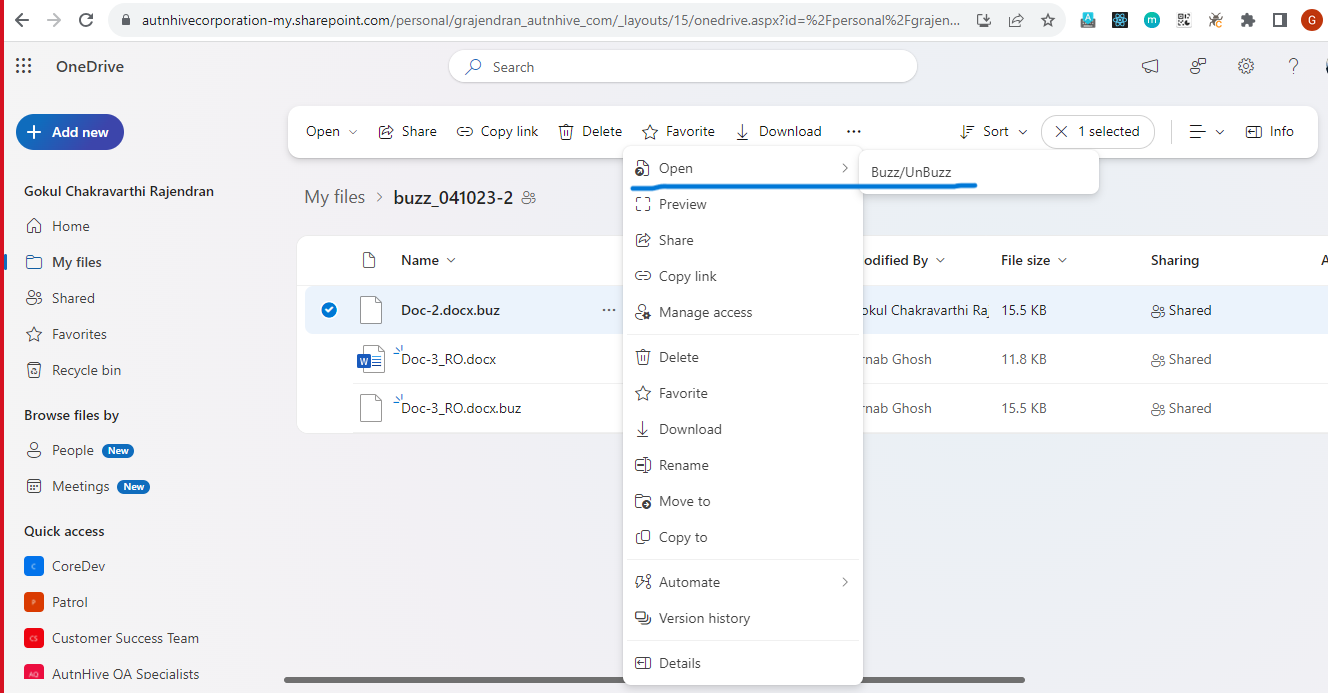This screenshot has width=1328, height=693.
Task: Open the Settings gear icon
Action: [1245, 66]
